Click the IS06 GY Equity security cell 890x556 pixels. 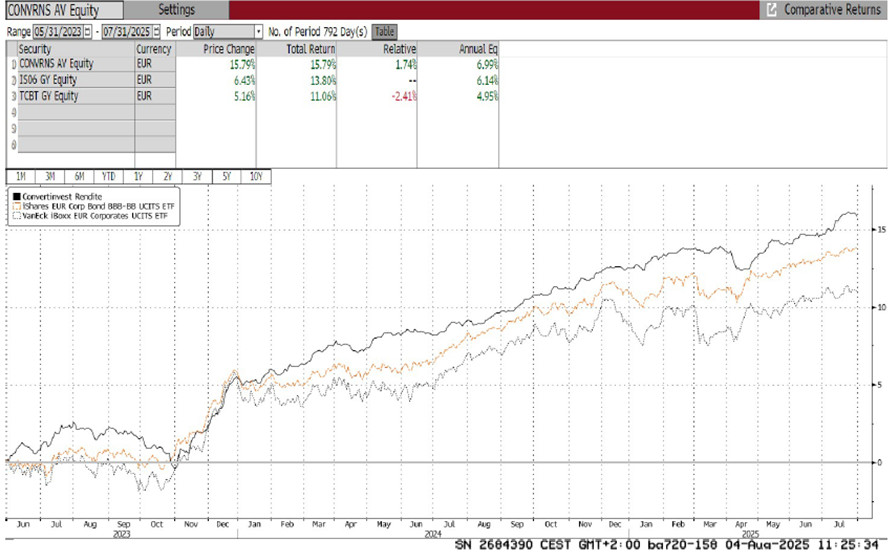pos(72,81)
